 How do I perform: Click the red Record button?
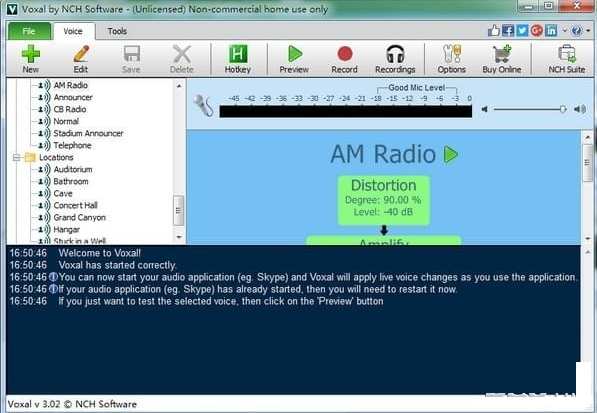(x=345, y=59)
